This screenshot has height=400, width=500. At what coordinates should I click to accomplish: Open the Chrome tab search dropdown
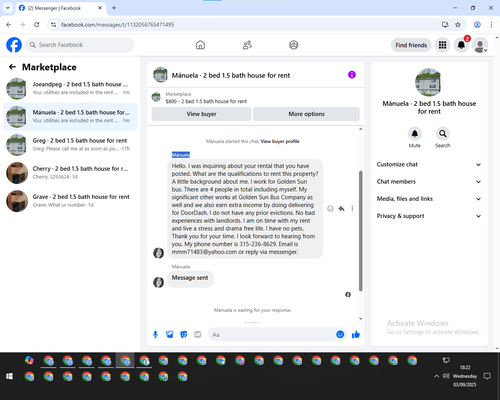8,8
